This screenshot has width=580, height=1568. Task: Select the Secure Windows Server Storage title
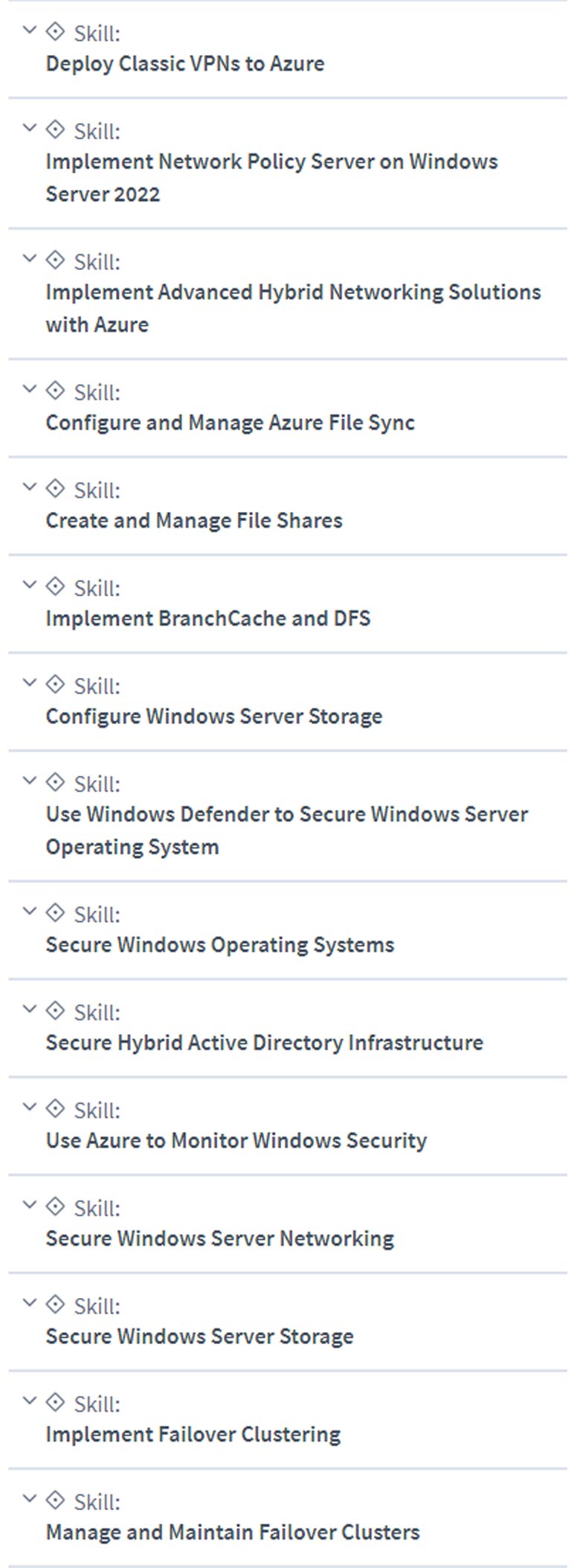[x=199, y=1336]
